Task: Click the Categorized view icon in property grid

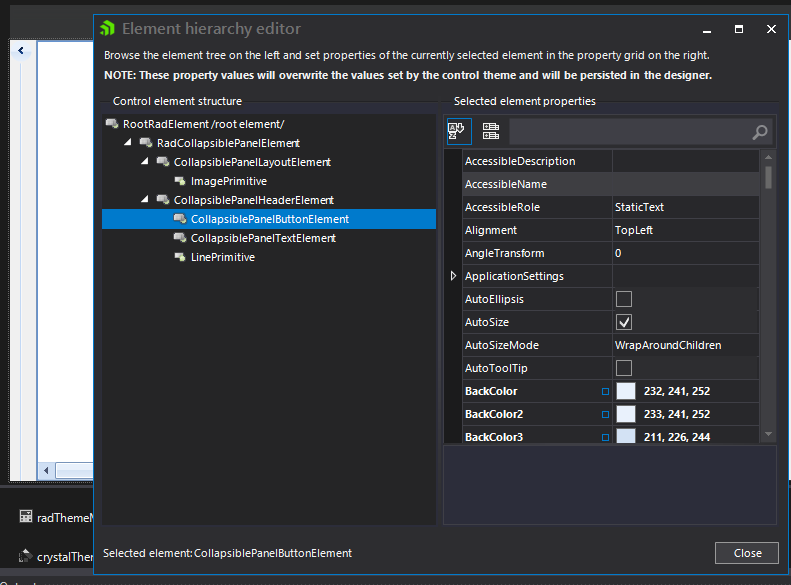Action: point(457,131)
